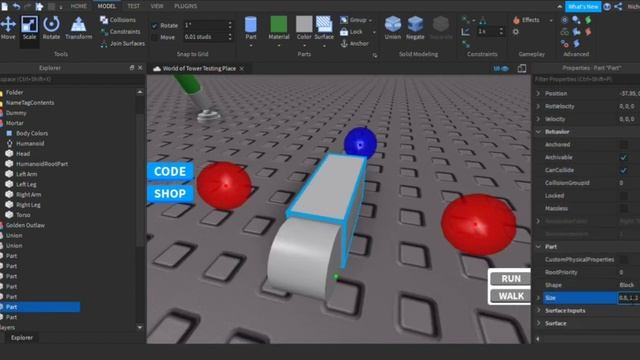Toggle Join Surfaces option

122,43
